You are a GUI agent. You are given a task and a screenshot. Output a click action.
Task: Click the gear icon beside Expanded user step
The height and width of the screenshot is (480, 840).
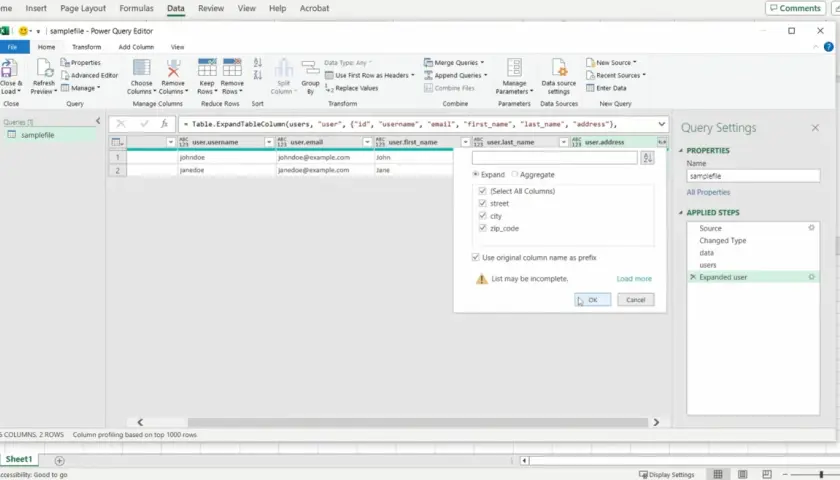[x=811, y=277]
